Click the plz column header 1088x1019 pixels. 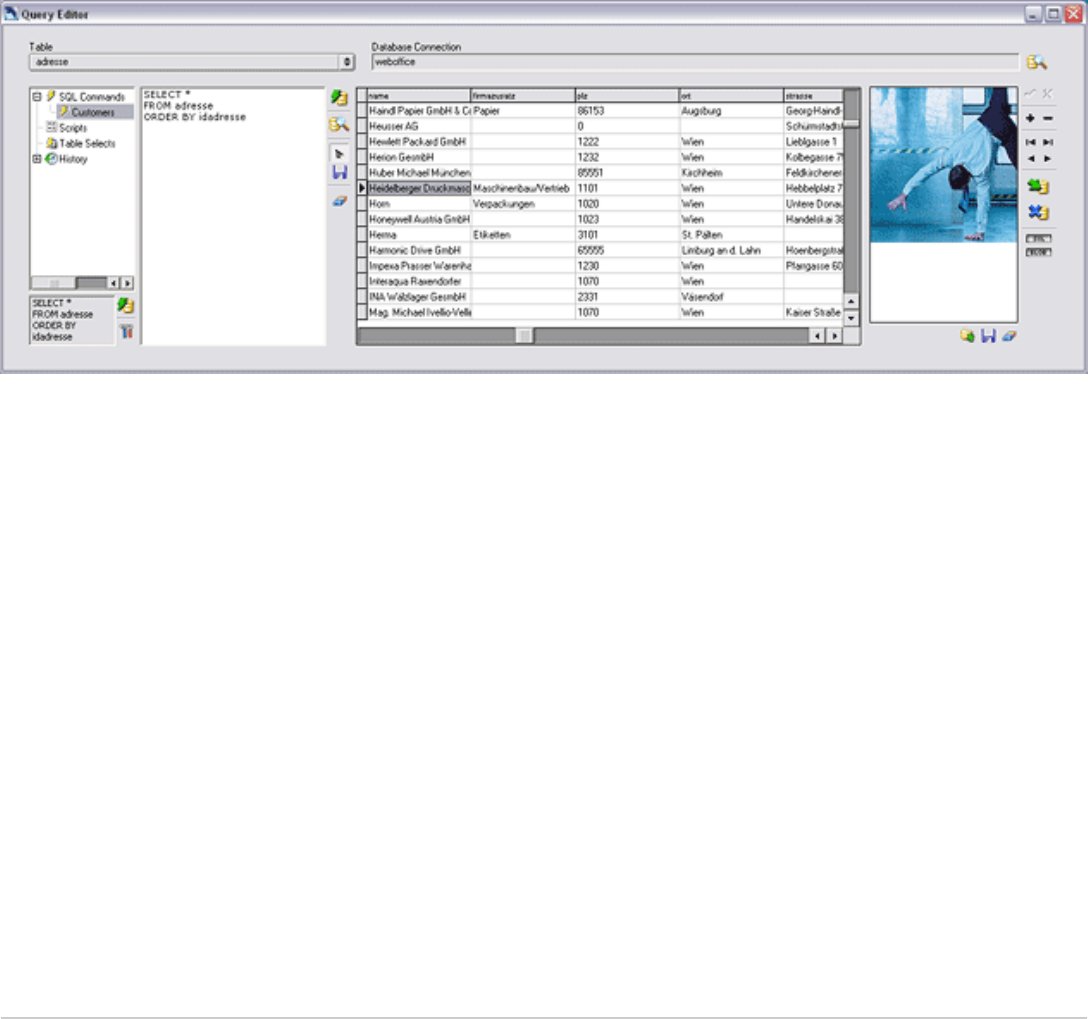coord(627,96)
